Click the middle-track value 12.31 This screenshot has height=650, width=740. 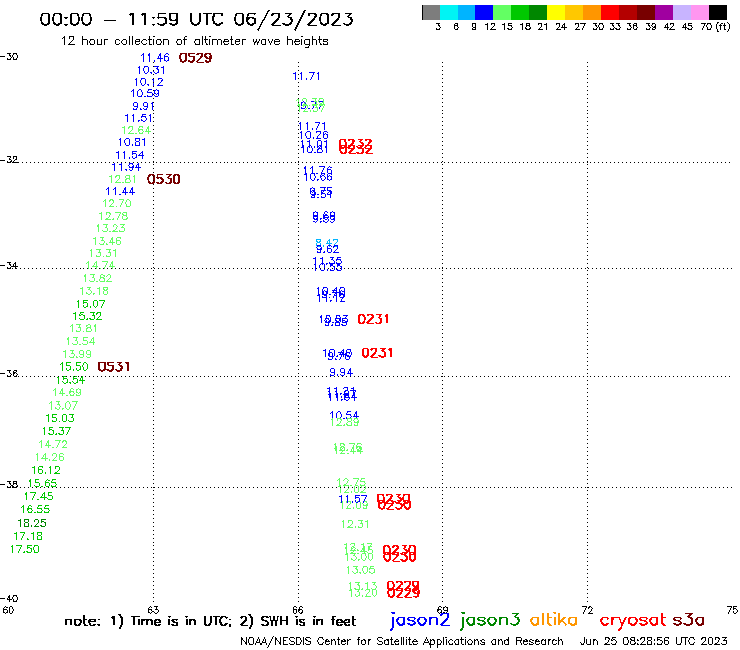point(355,524)
